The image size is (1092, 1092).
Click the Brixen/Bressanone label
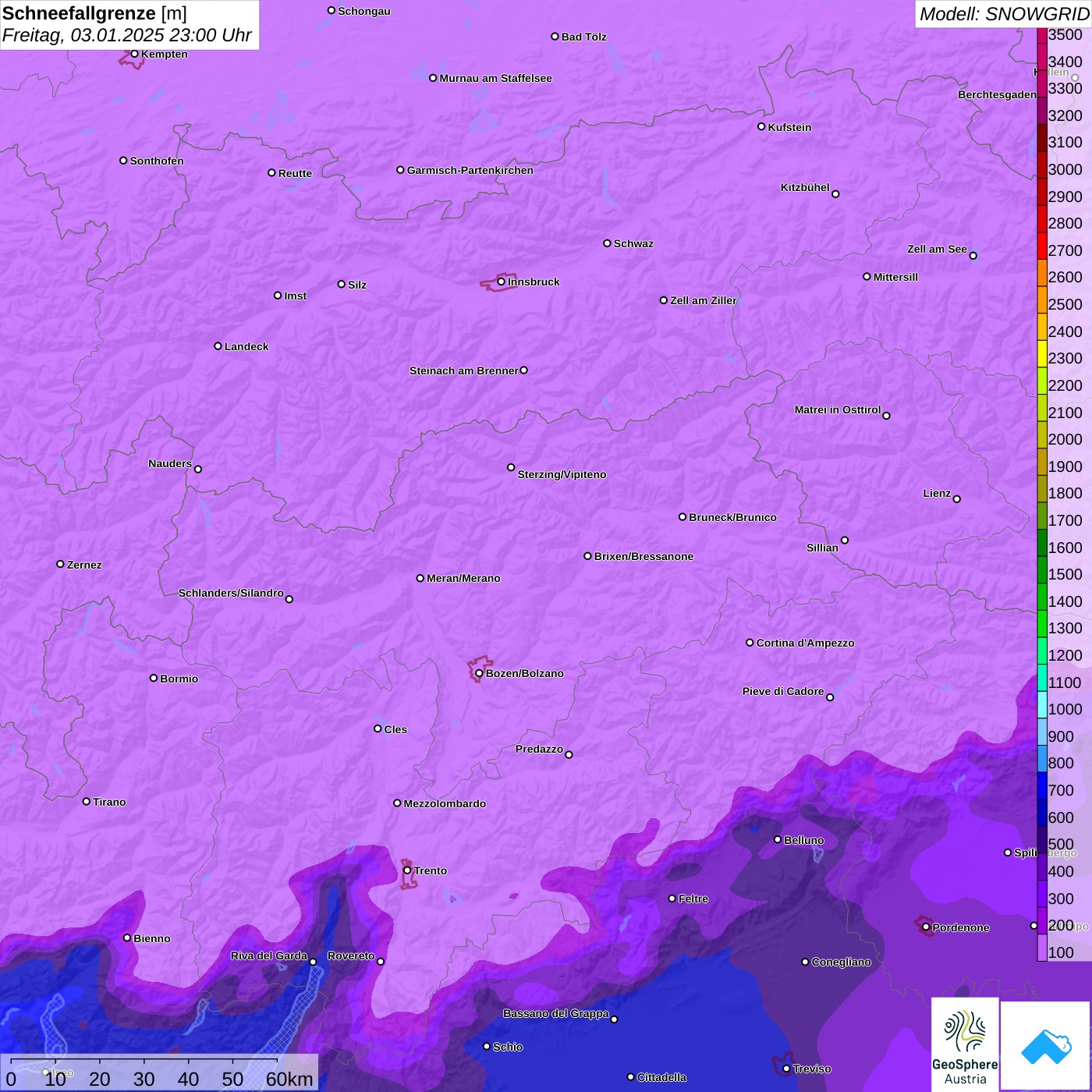pos(643,556)
